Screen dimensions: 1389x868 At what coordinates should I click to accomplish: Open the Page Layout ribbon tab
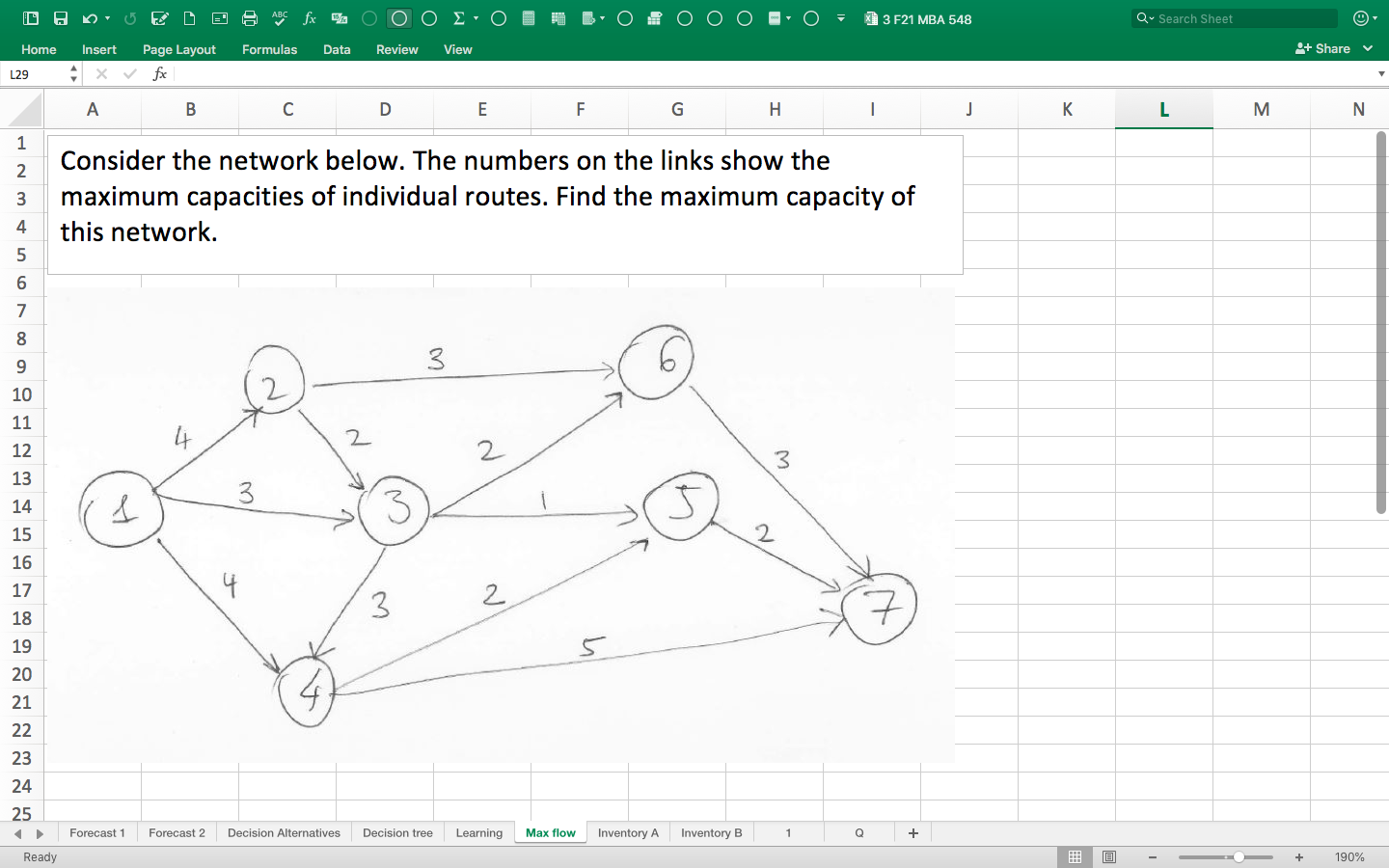179,49
